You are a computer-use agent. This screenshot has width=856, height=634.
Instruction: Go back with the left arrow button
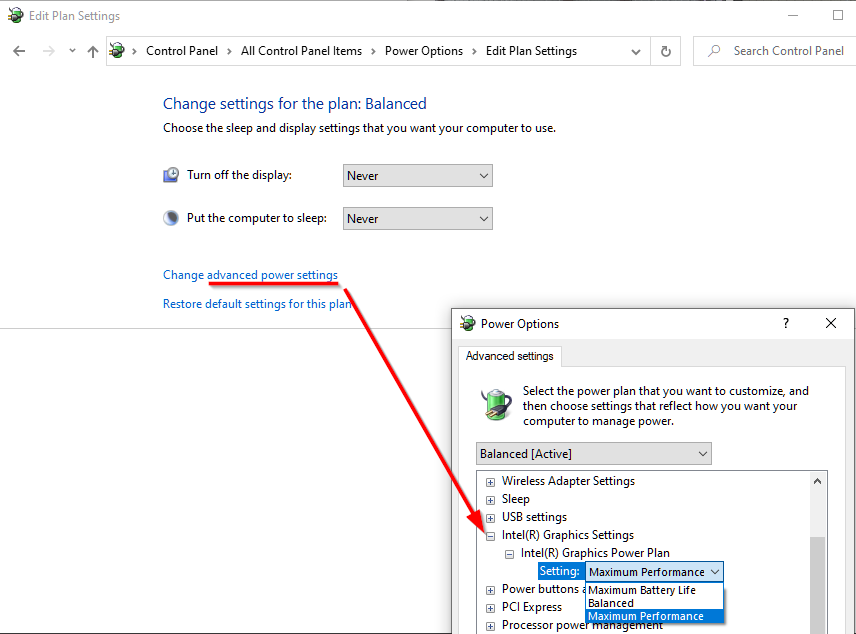coord(19,51)
